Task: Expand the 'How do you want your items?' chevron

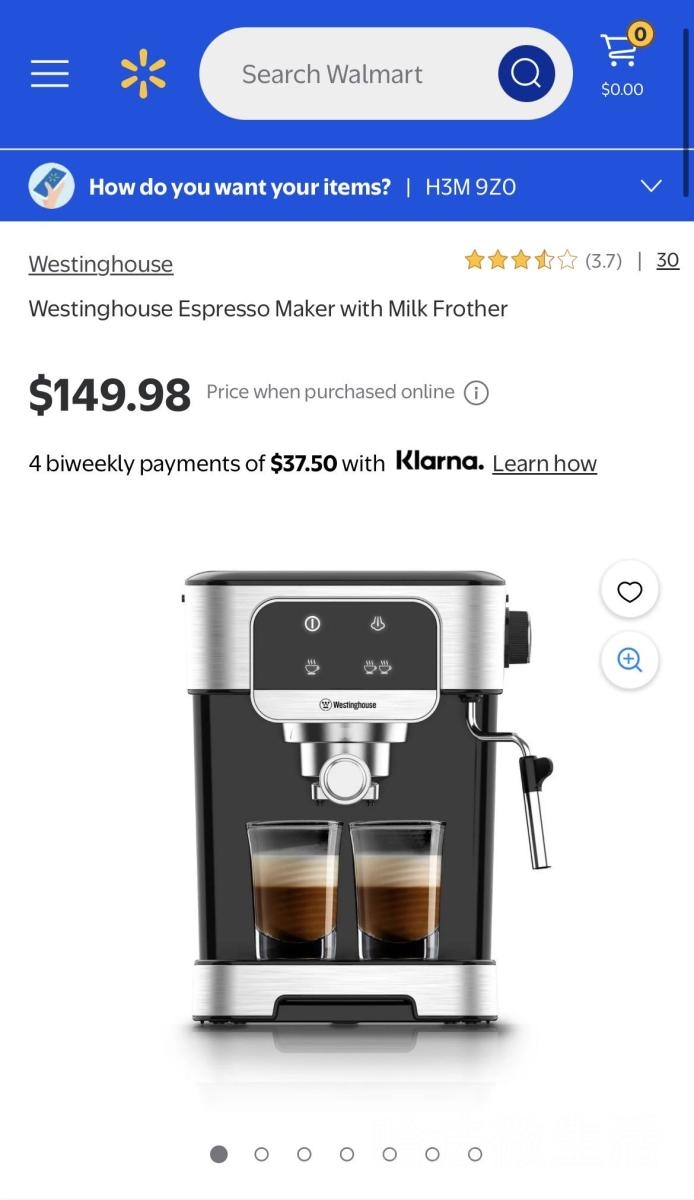Action: (651, 186)
